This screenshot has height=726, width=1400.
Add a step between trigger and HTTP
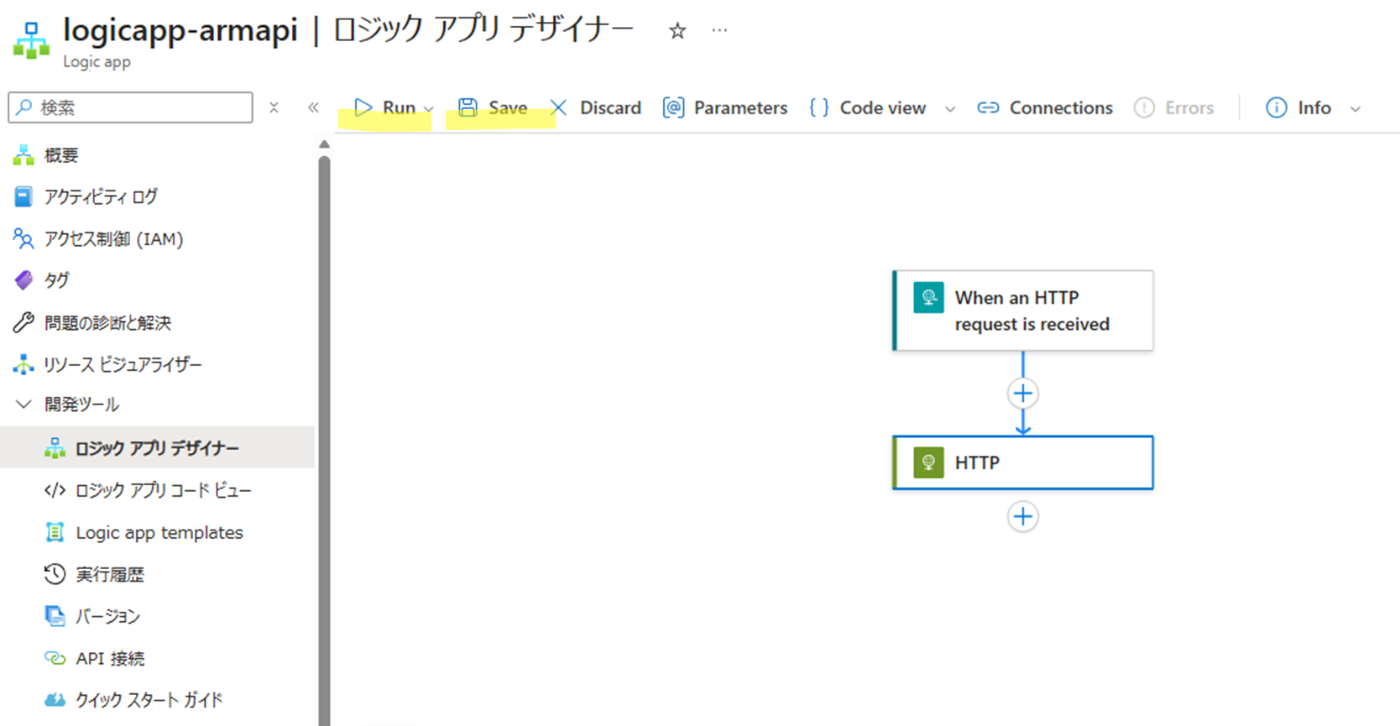tap(1022, 393)
